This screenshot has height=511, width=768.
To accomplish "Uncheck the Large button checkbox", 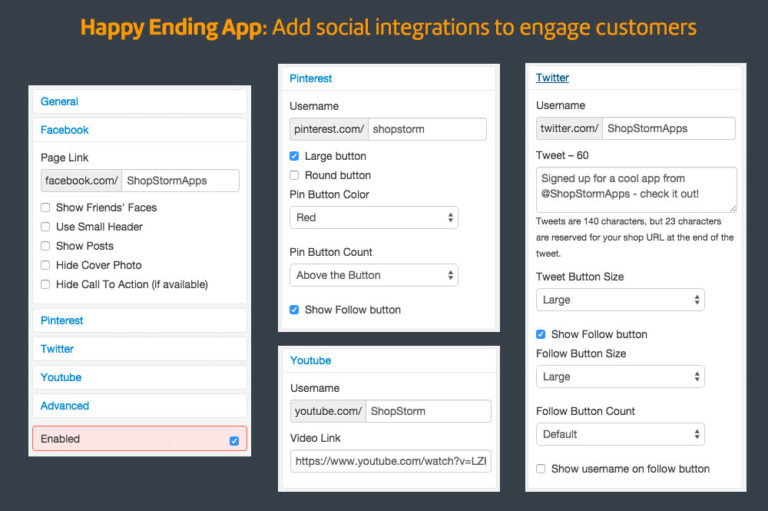I will tap(294, 156).
